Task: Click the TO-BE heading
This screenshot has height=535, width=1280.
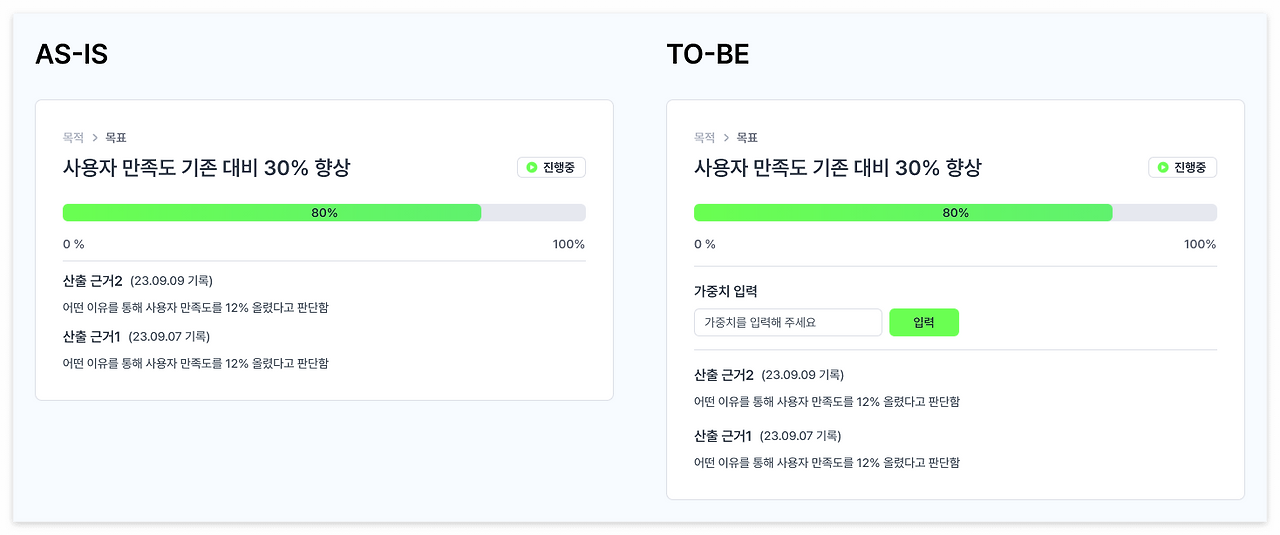Action: [x=707, y=55]
